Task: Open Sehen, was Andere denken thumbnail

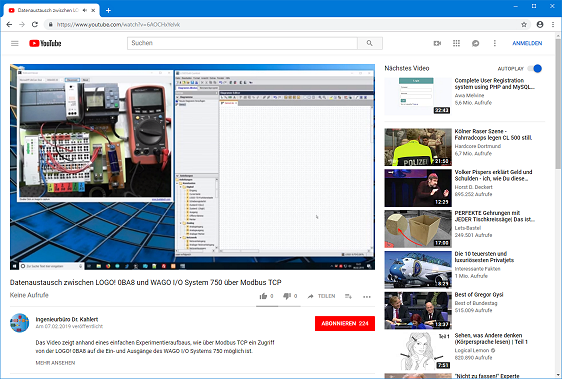Action: pyautogui.click(x=418, y=351)
